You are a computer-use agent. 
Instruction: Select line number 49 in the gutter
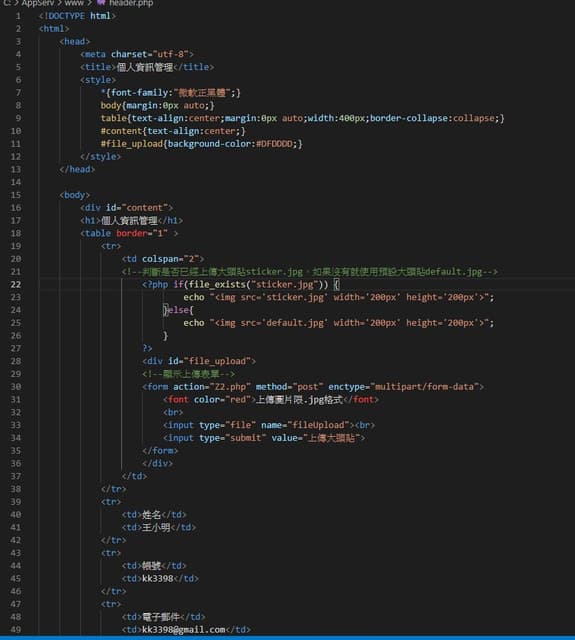pos(16,629)
